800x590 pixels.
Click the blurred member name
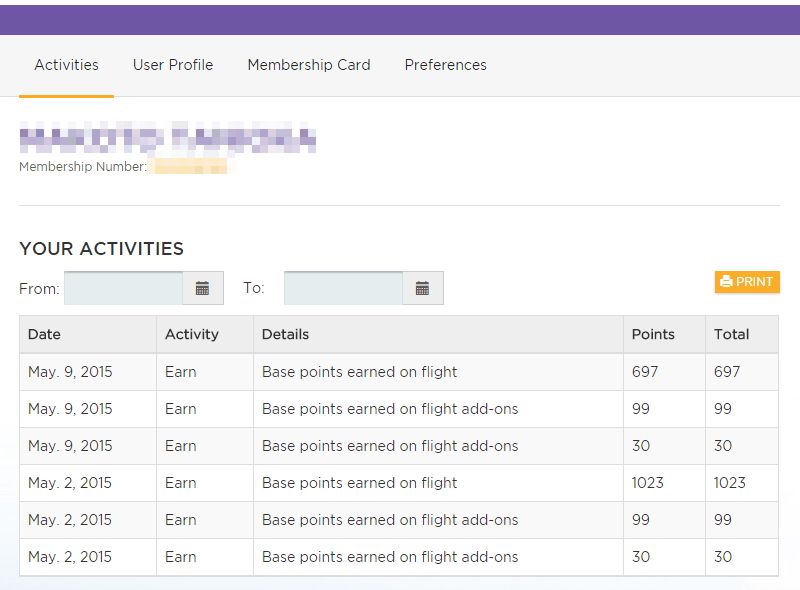point(167,138)
